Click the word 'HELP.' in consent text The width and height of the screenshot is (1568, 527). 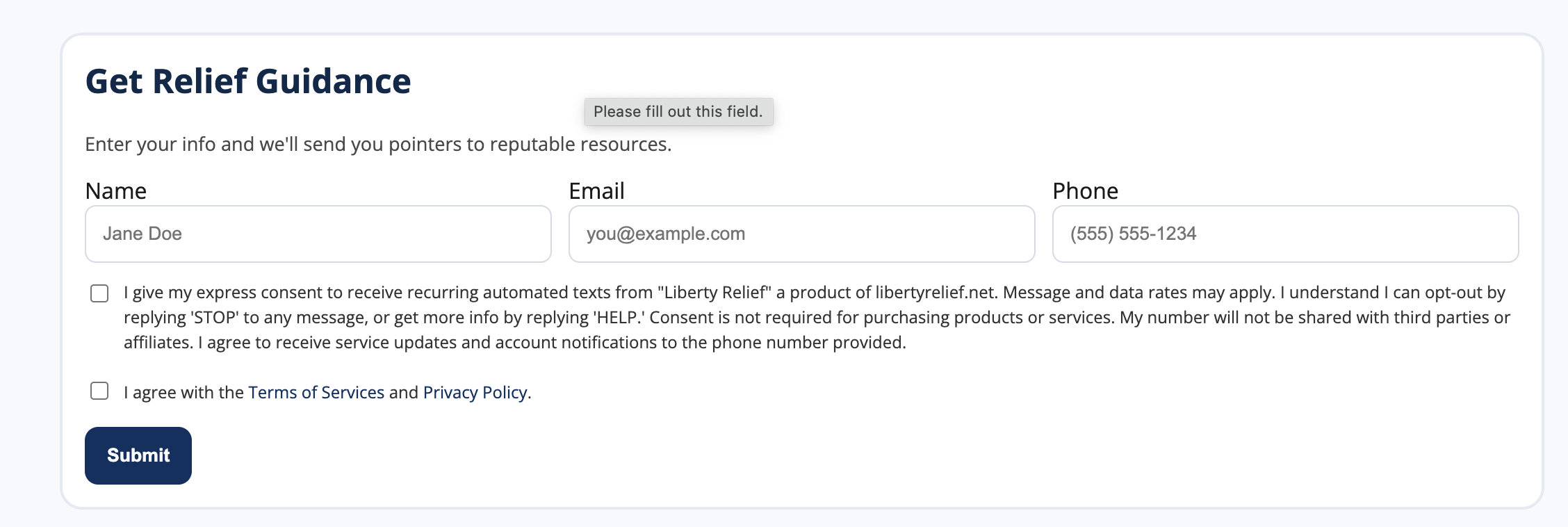(618, 318)
